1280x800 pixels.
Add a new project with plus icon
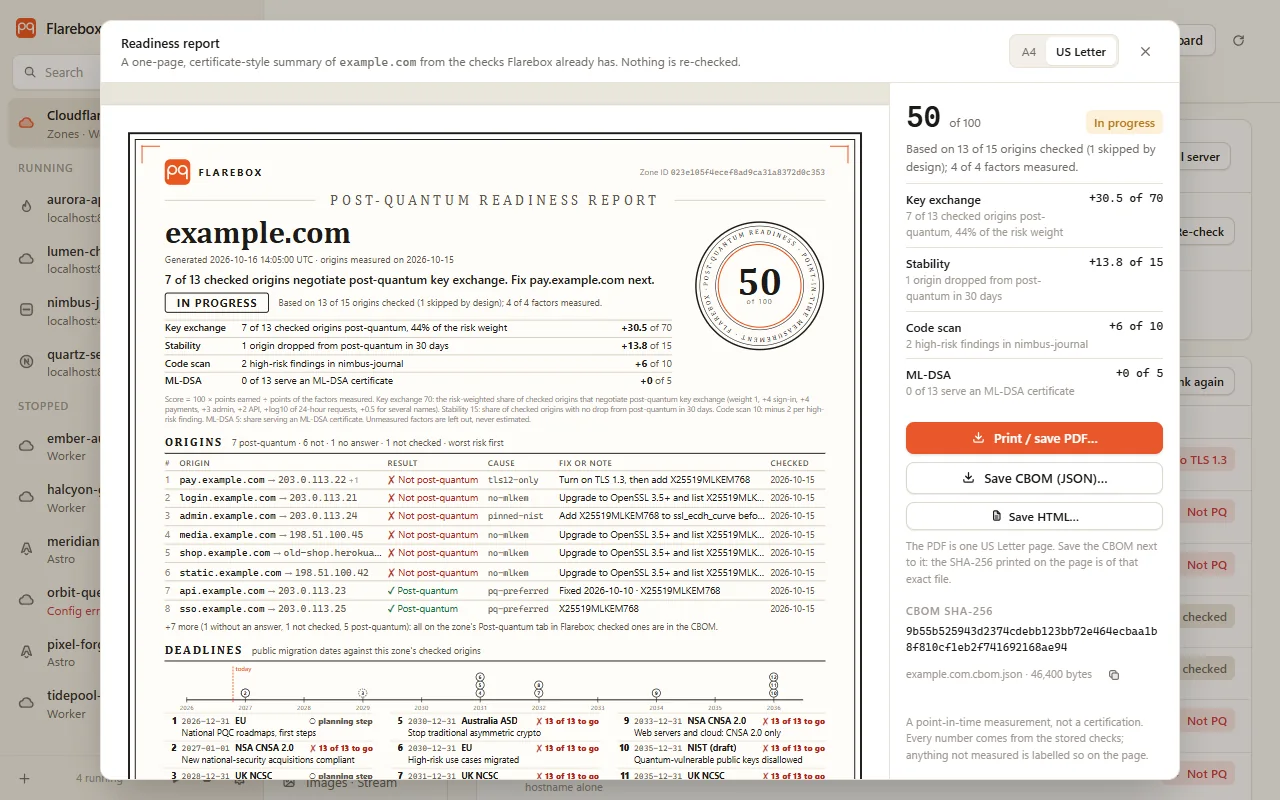click(x=25, y=778)
